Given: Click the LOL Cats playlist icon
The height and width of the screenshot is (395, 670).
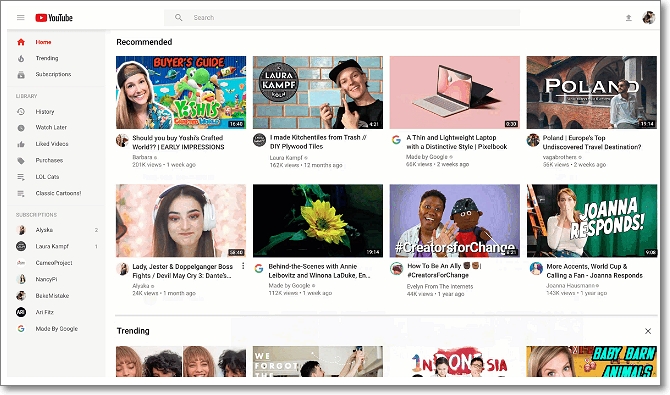Looking at the screenshot, I should (x=21, y=177).
